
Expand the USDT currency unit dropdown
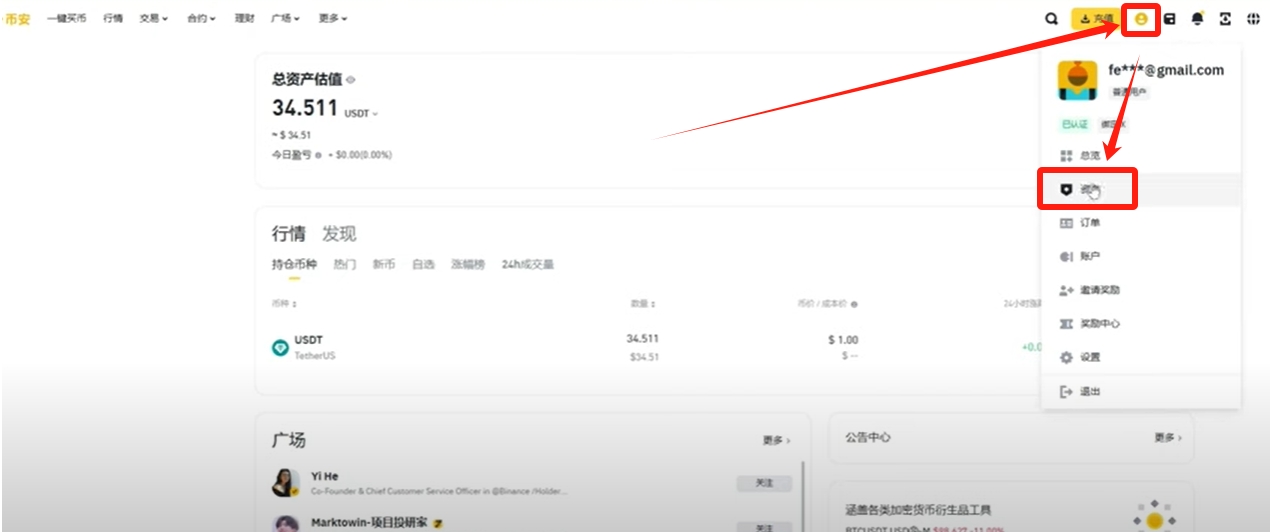click(x=361, y=114)
